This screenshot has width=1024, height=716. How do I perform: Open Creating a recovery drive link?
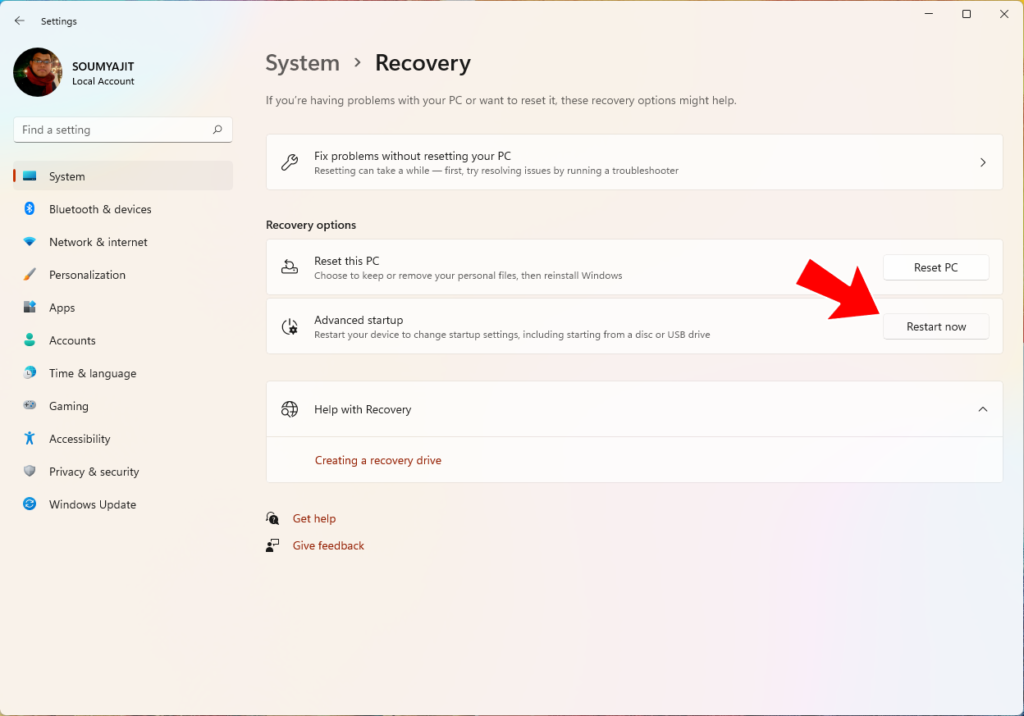pos(378,460)
